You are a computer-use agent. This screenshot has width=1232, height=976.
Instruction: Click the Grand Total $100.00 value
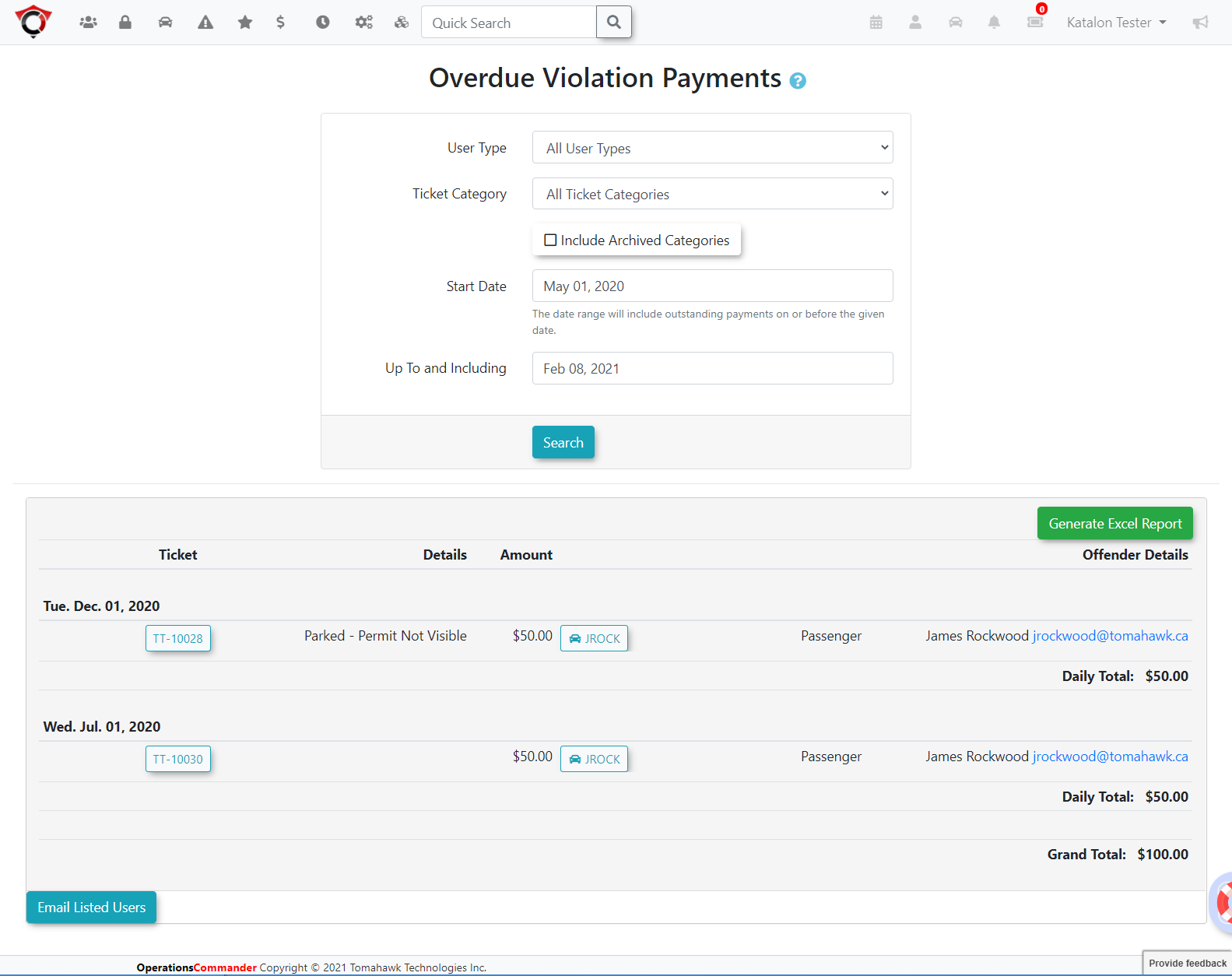pyautogui.click(x=1163, y=855)
